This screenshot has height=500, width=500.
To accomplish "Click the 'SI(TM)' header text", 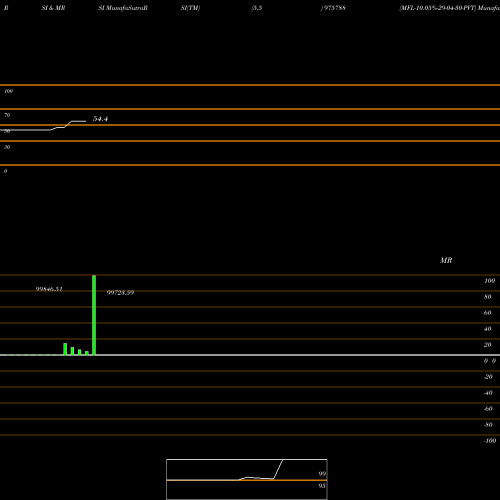I will [x=190, y=8].
